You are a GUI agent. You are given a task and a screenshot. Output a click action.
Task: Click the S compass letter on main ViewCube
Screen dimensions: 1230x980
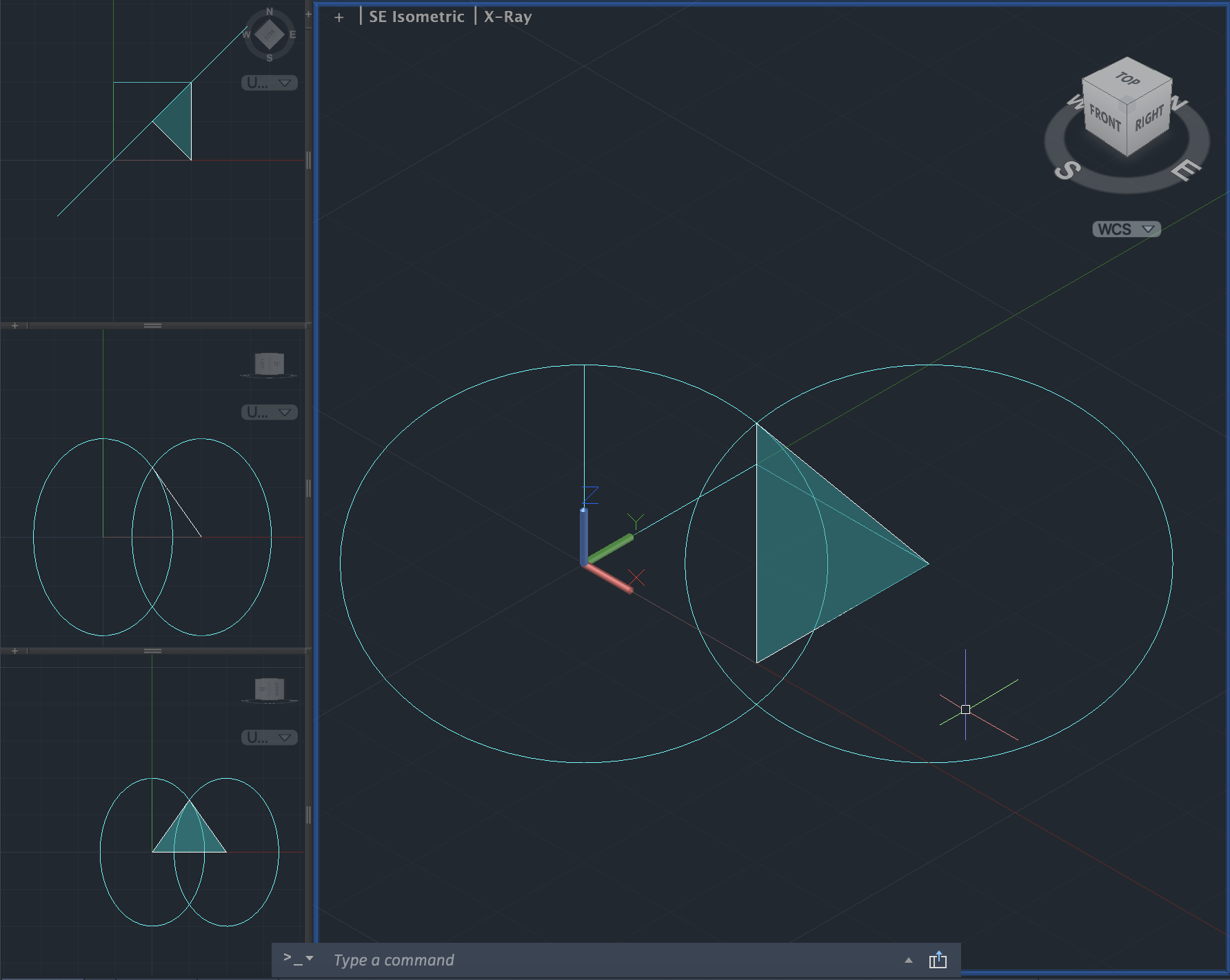(1067, 170)
